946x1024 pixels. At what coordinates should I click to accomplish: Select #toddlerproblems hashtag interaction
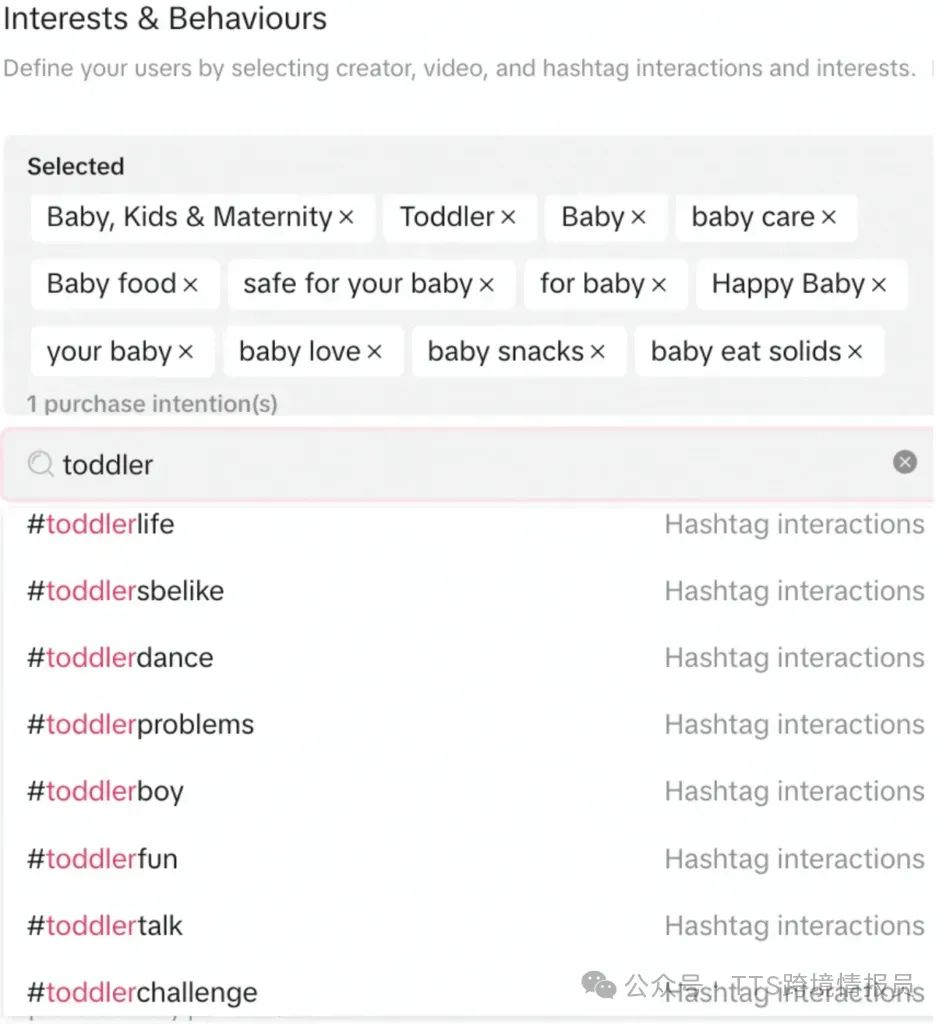[140, 725]
